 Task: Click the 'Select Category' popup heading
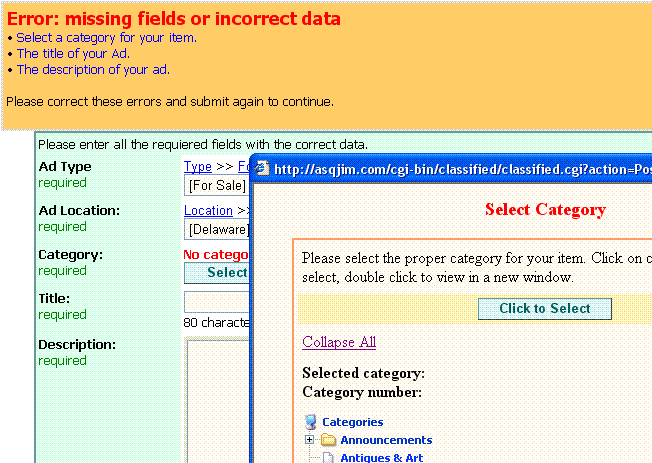545,210
